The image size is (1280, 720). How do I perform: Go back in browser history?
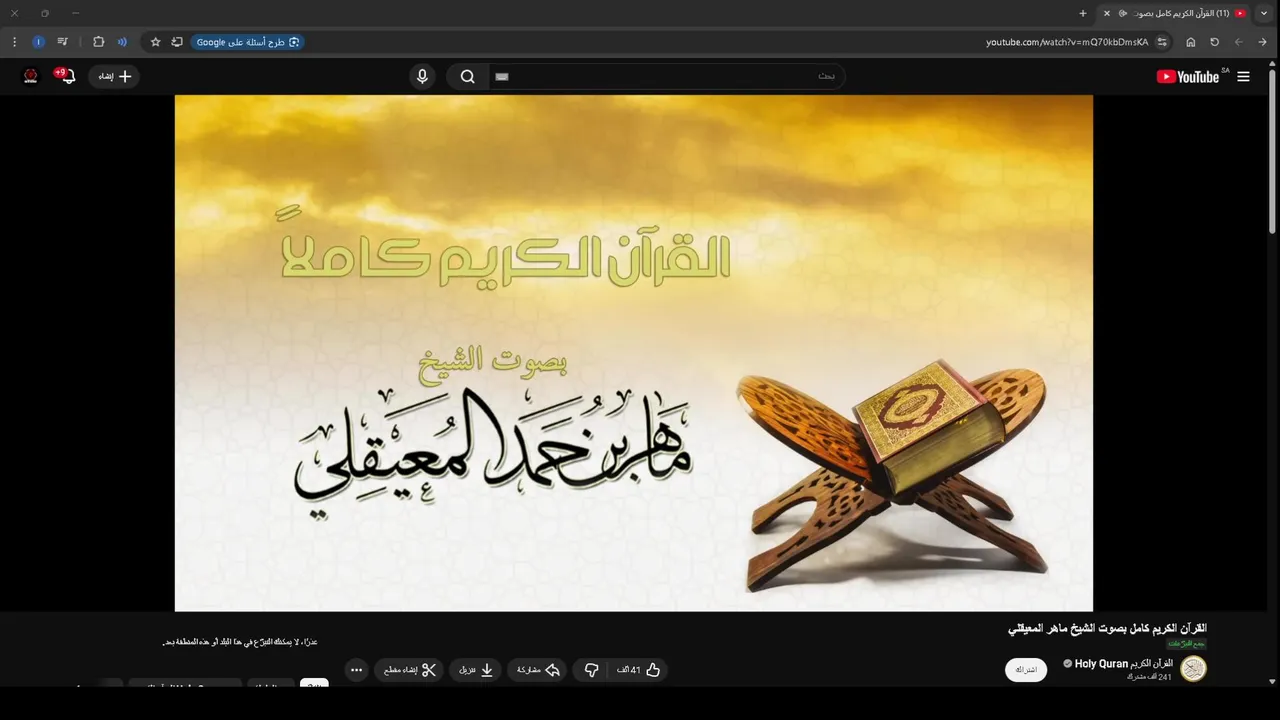pos(1262,42)
